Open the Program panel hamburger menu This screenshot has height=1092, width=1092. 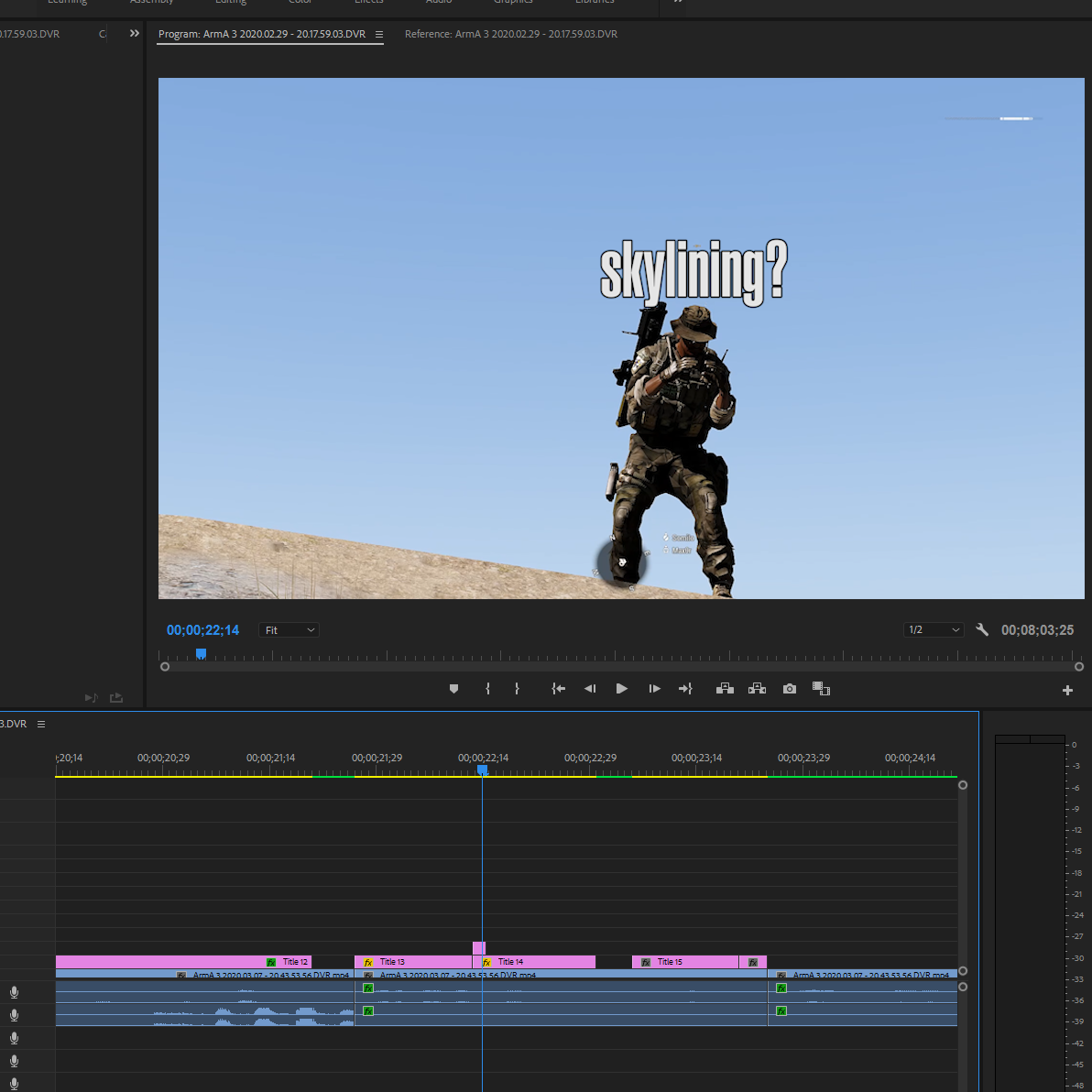(x=379, y=35)
